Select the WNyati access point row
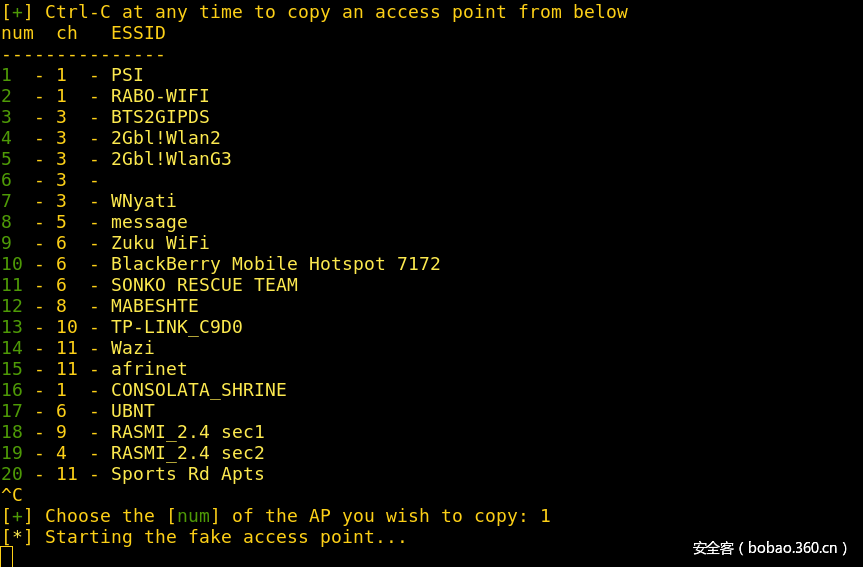This screenshot has width=863, height=567. [x=143, y=201]
